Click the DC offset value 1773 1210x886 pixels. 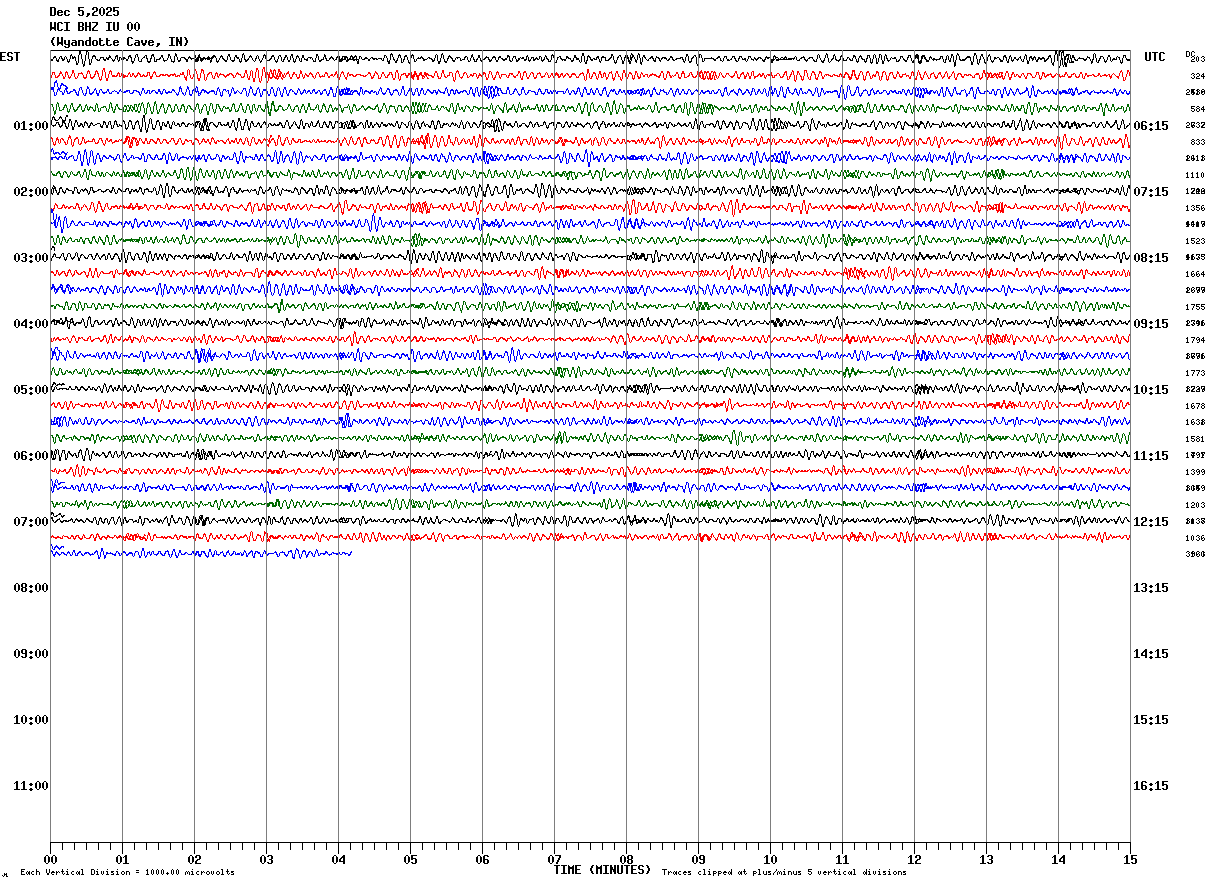[x=1196, y=373]
